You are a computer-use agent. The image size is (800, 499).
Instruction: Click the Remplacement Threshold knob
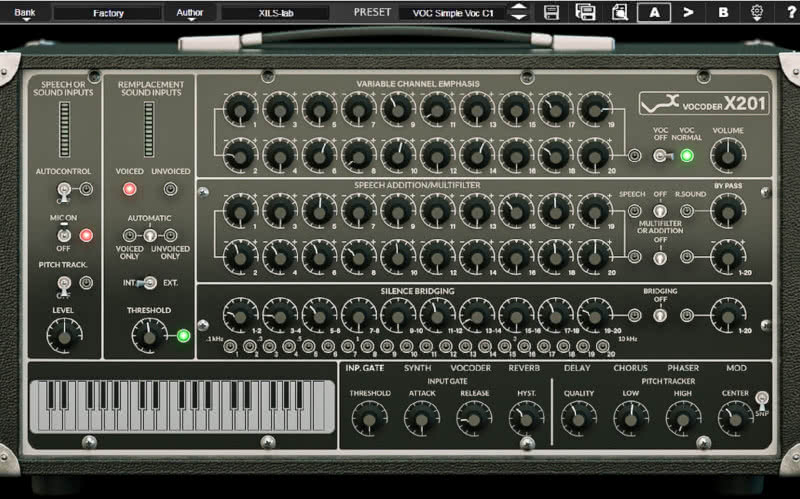149,336
